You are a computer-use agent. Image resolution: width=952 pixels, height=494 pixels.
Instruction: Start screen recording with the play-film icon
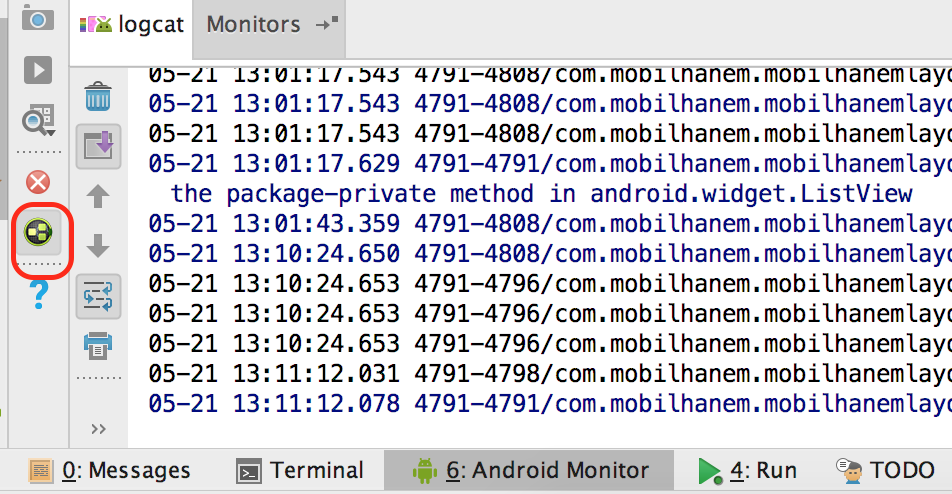coord(38,69)
